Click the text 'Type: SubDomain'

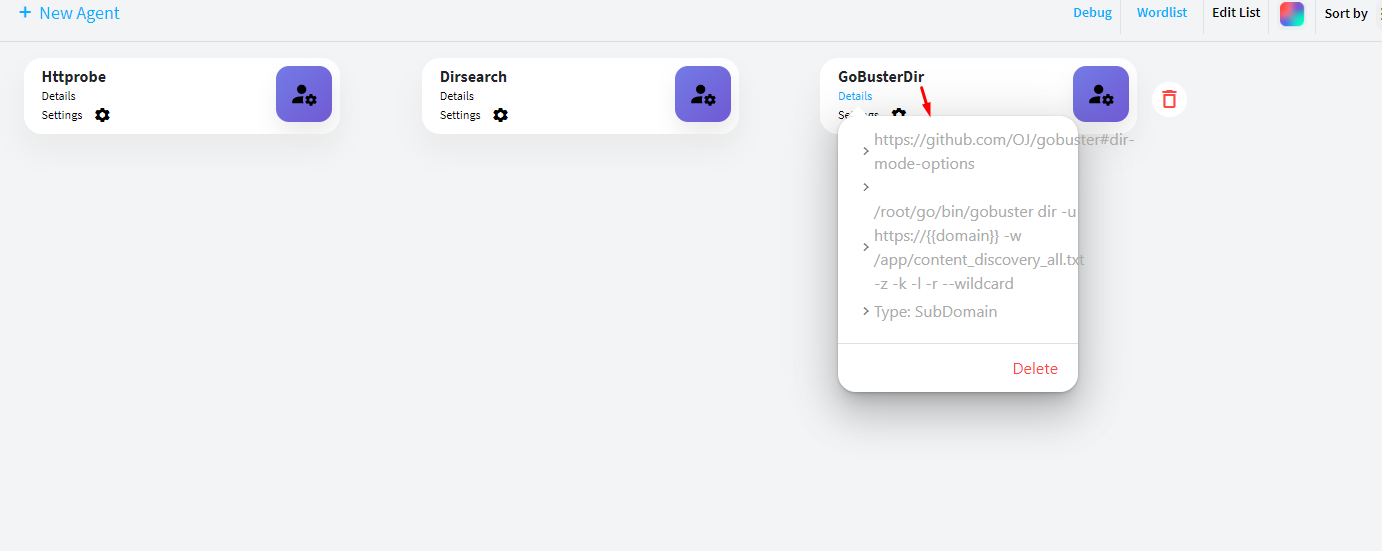pyautogui.click(x=936, y=311)
